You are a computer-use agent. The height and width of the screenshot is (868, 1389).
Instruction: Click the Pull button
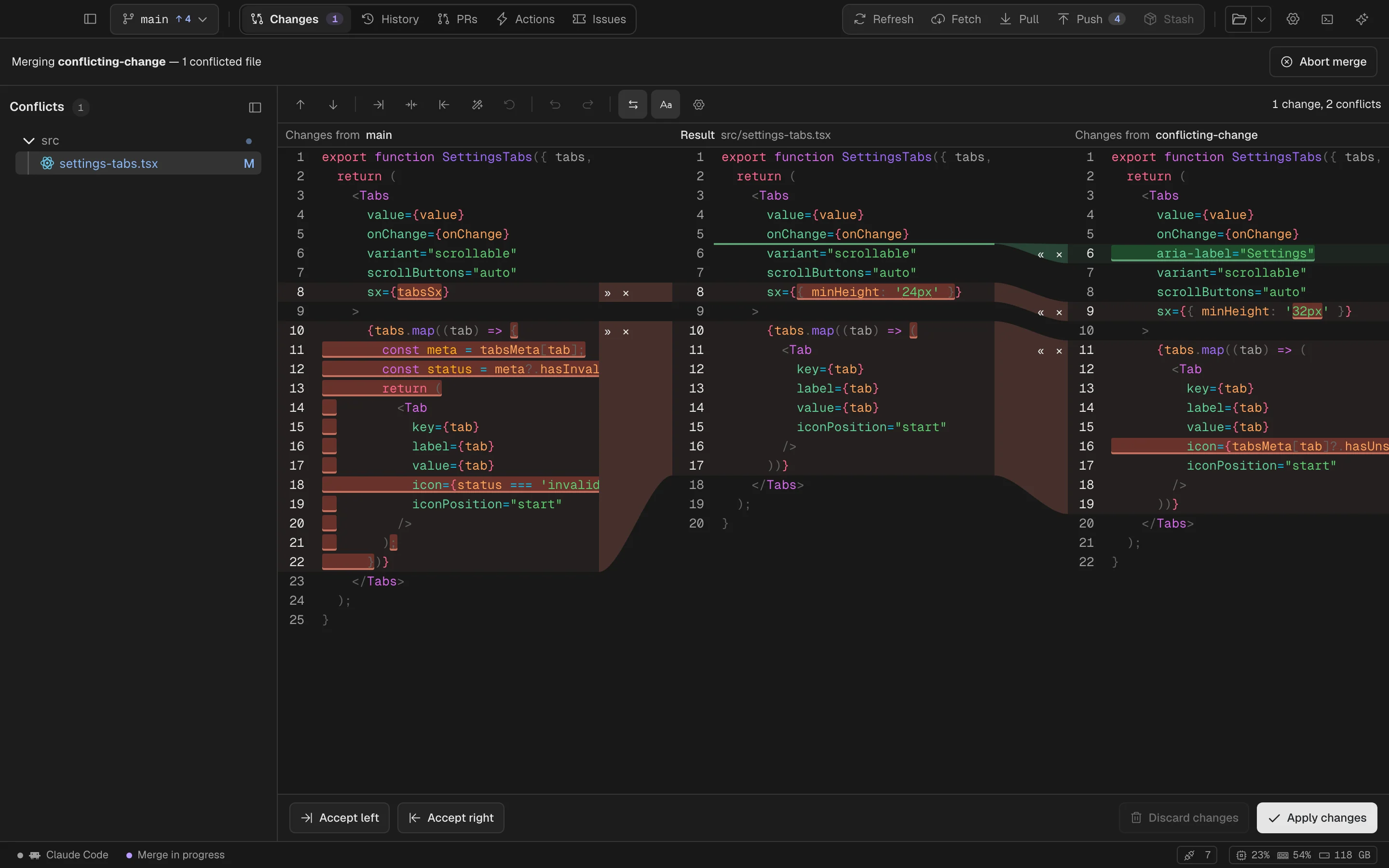1020,19
